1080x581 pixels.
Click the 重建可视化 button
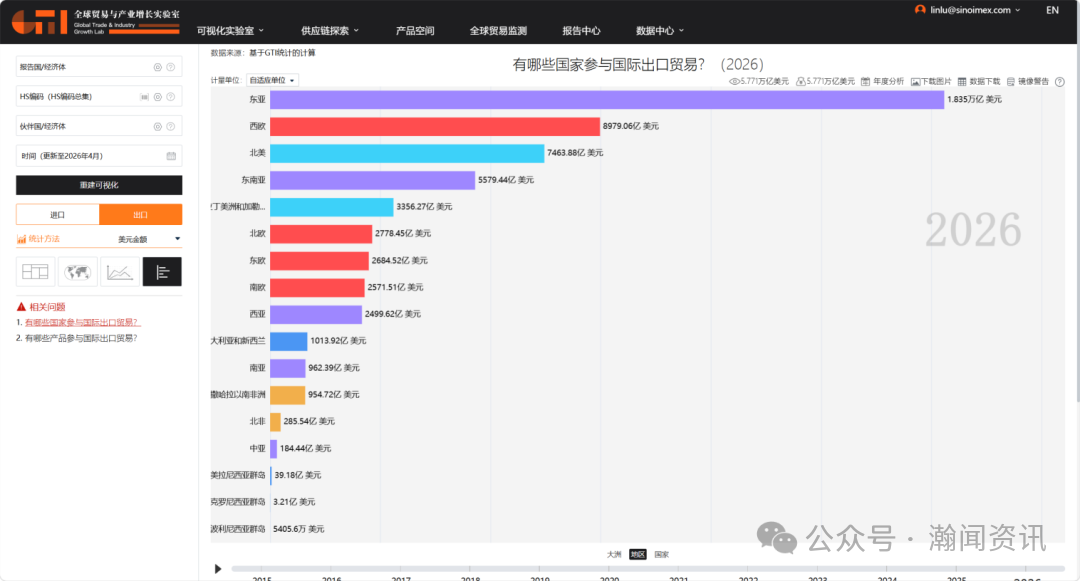coord(99,185)
